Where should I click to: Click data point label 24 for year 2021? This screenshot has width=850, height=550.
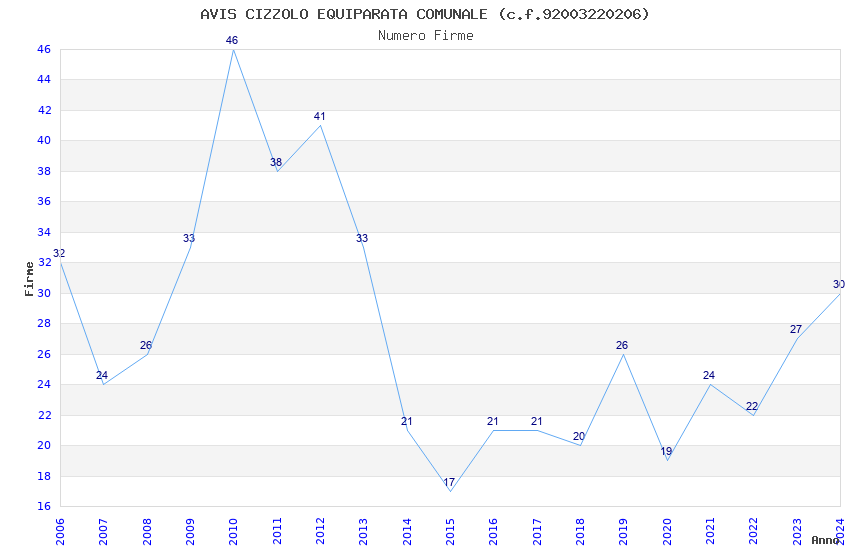pos(709,376)
